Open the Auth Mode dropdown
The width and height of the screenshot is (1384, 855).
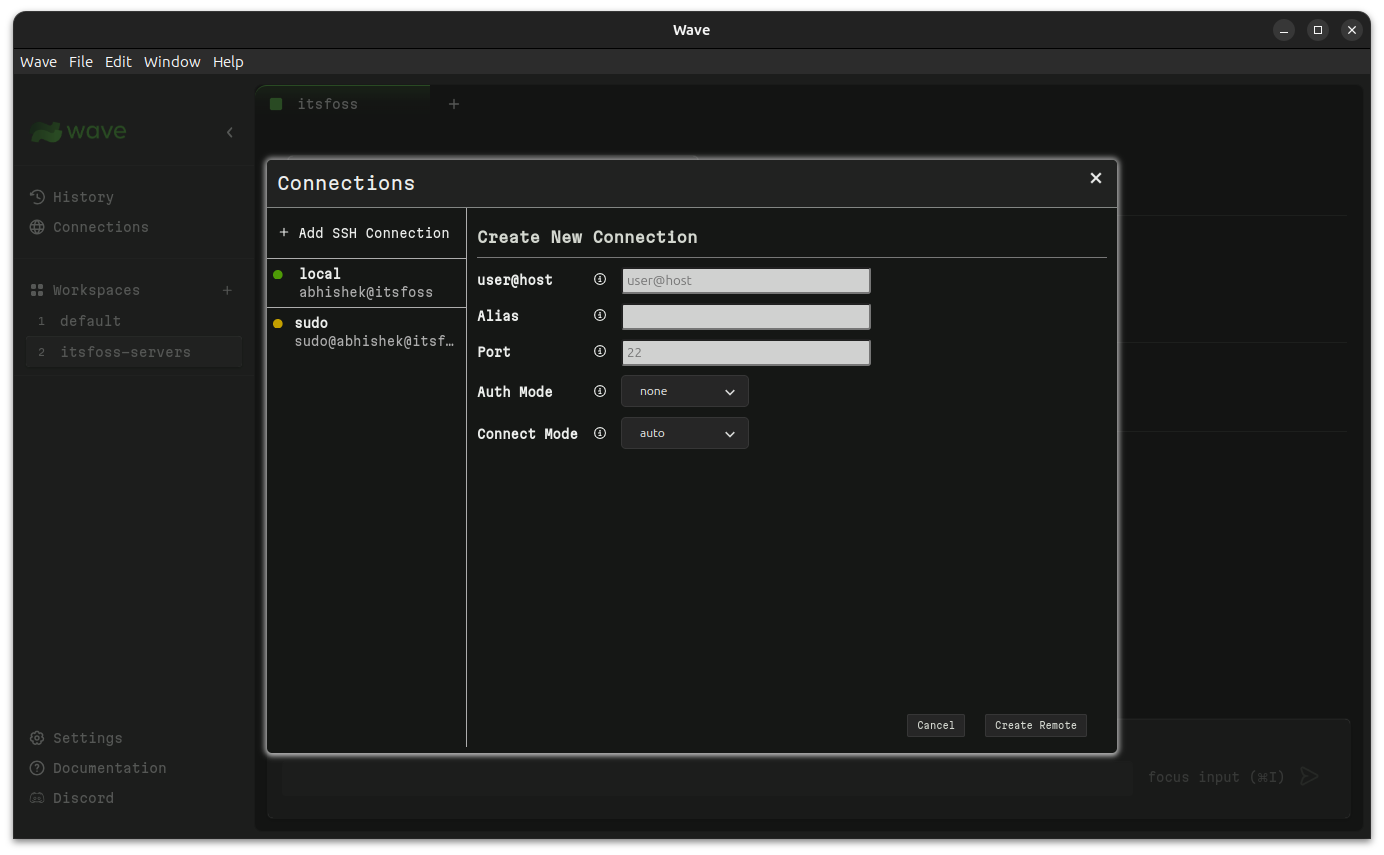point(684,391)
